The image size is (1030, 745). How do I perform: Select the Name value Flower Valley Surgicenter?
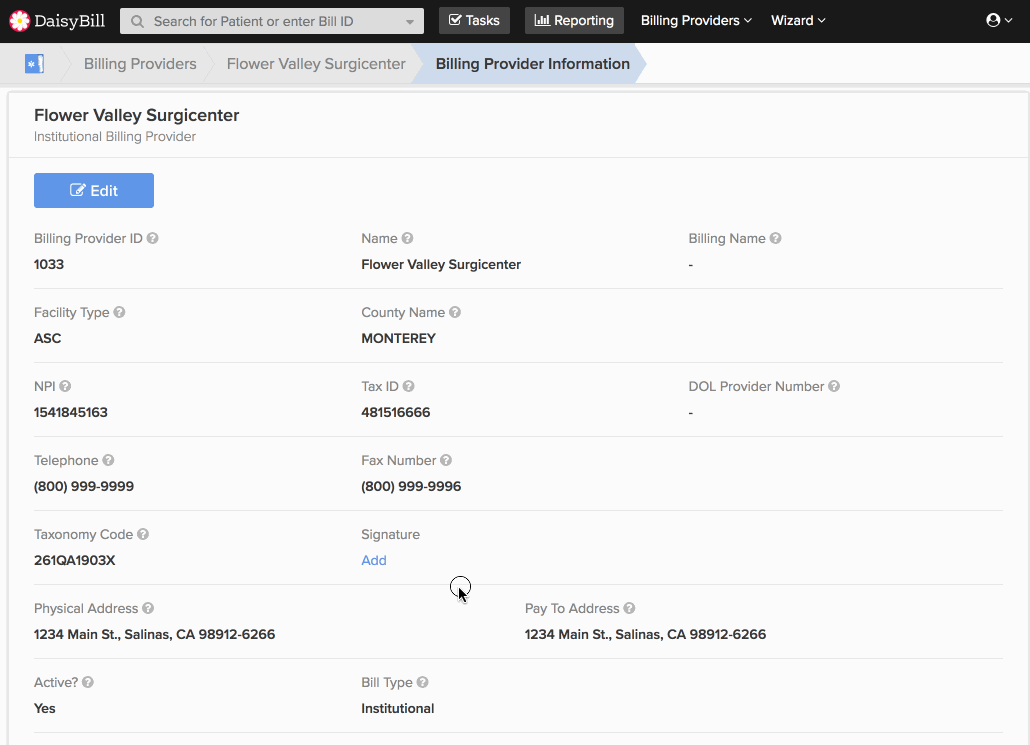441,265
